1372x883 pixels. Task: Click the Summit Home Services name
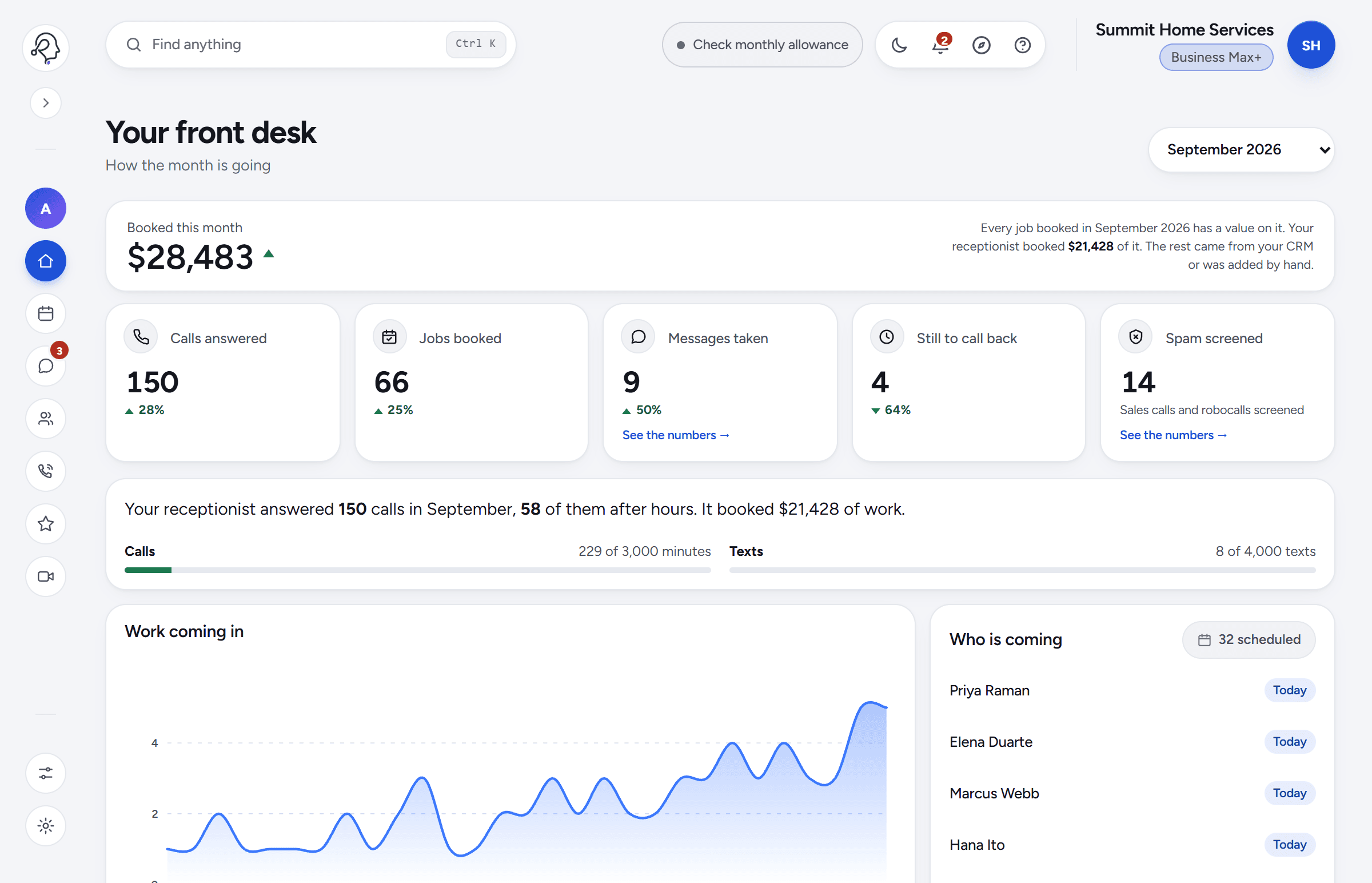click(x=1184, y=30)
